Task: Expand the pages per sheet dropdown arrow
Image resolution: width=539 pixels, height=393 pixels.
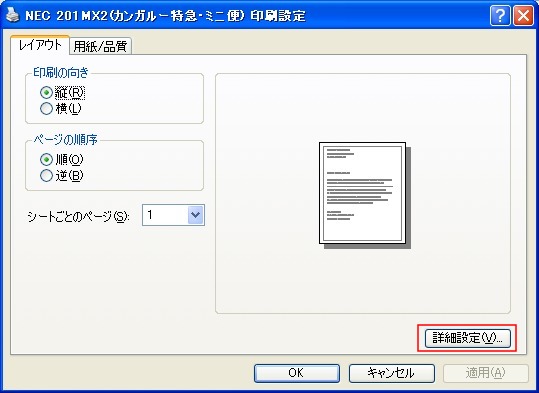Action: click(x=196, y=215)
